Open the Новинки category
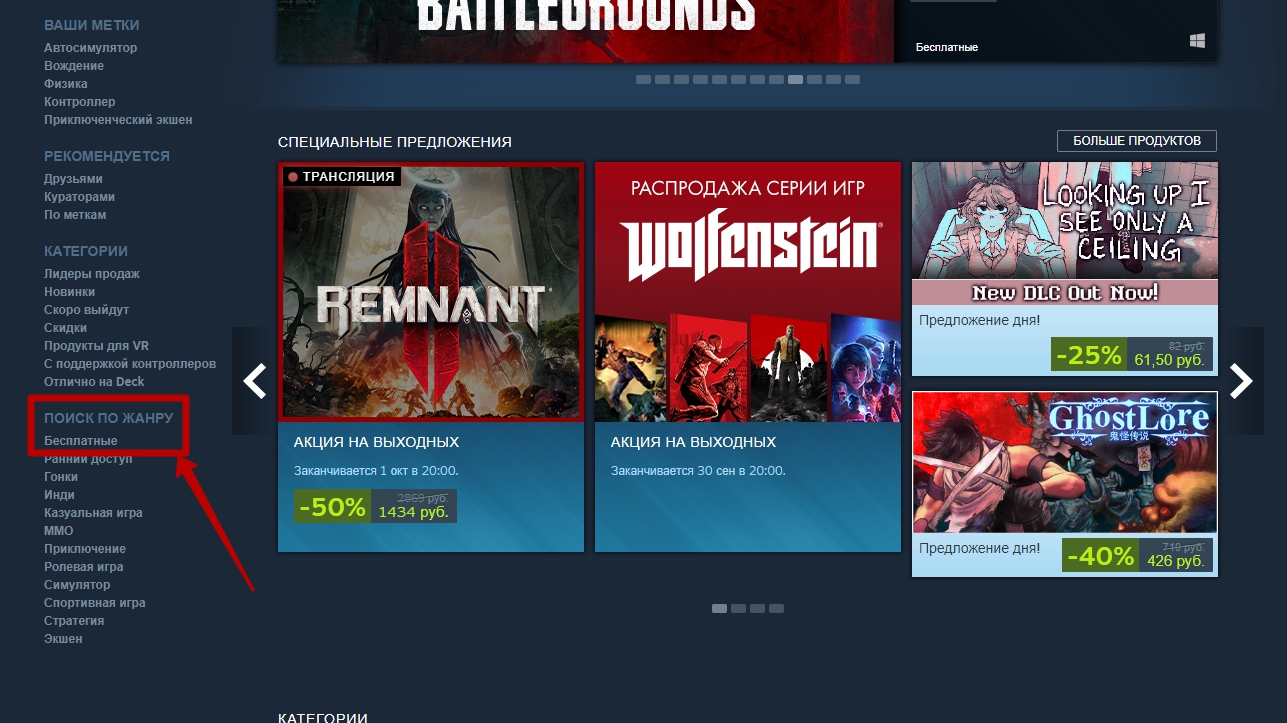 [70, 292]
